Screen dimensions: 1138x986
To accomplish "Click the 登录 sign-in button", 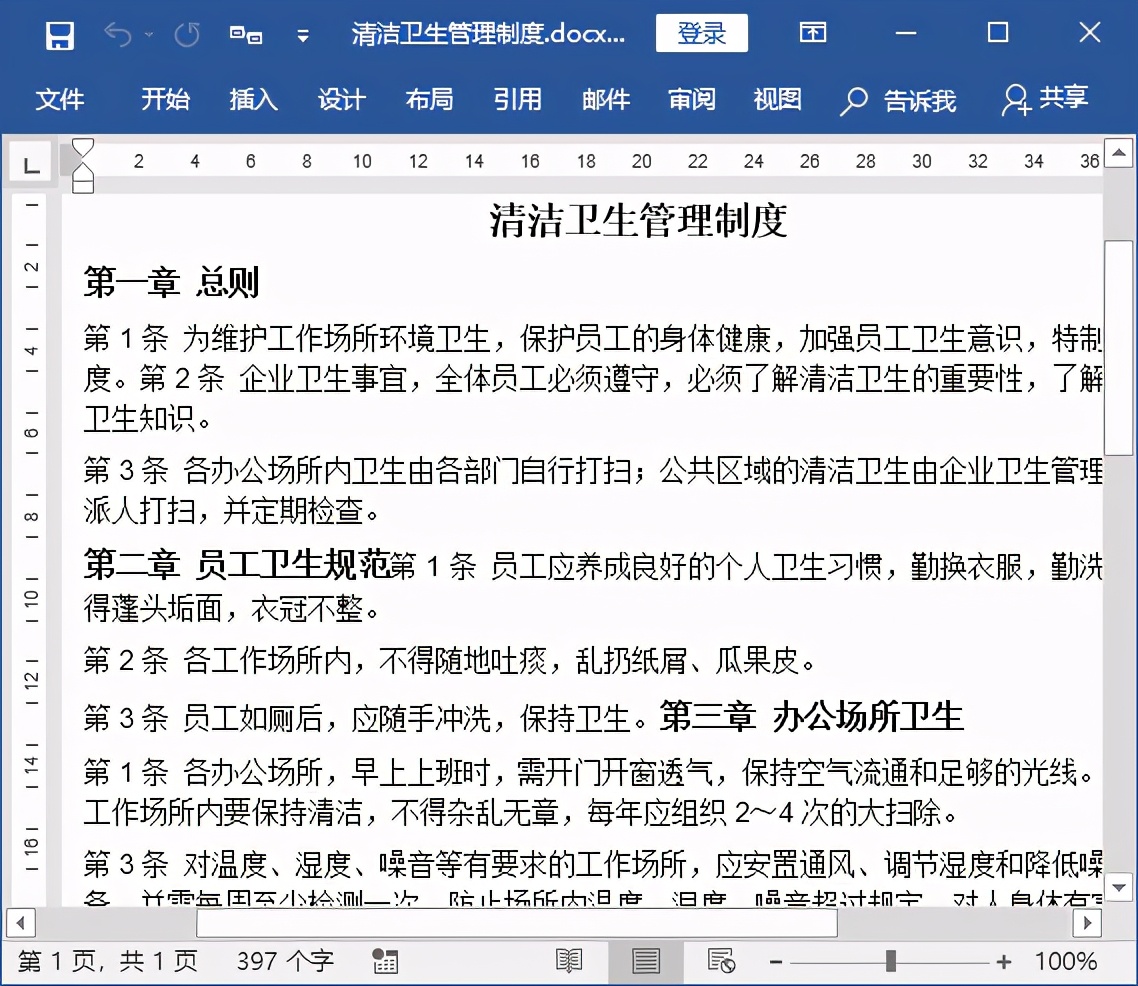I will pyautogui.click(x=702, y=33).
